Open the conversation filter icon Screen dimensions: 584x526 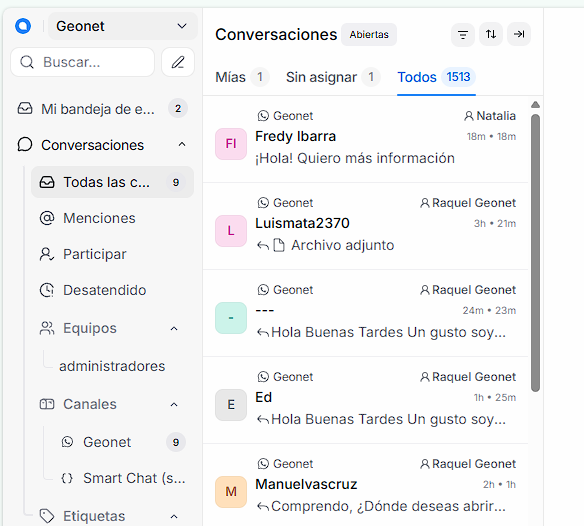[x=463, y=35]
